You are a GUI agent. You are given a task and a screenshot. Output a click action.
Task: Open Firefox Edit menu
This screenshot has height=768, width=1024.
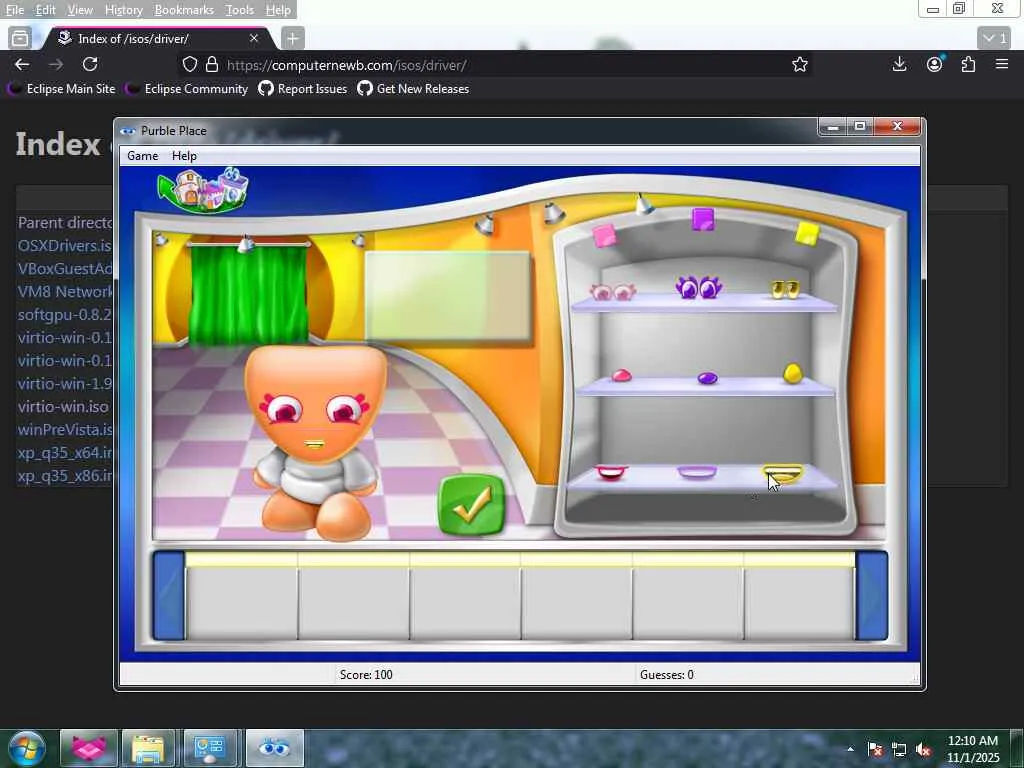click(45, 10)
